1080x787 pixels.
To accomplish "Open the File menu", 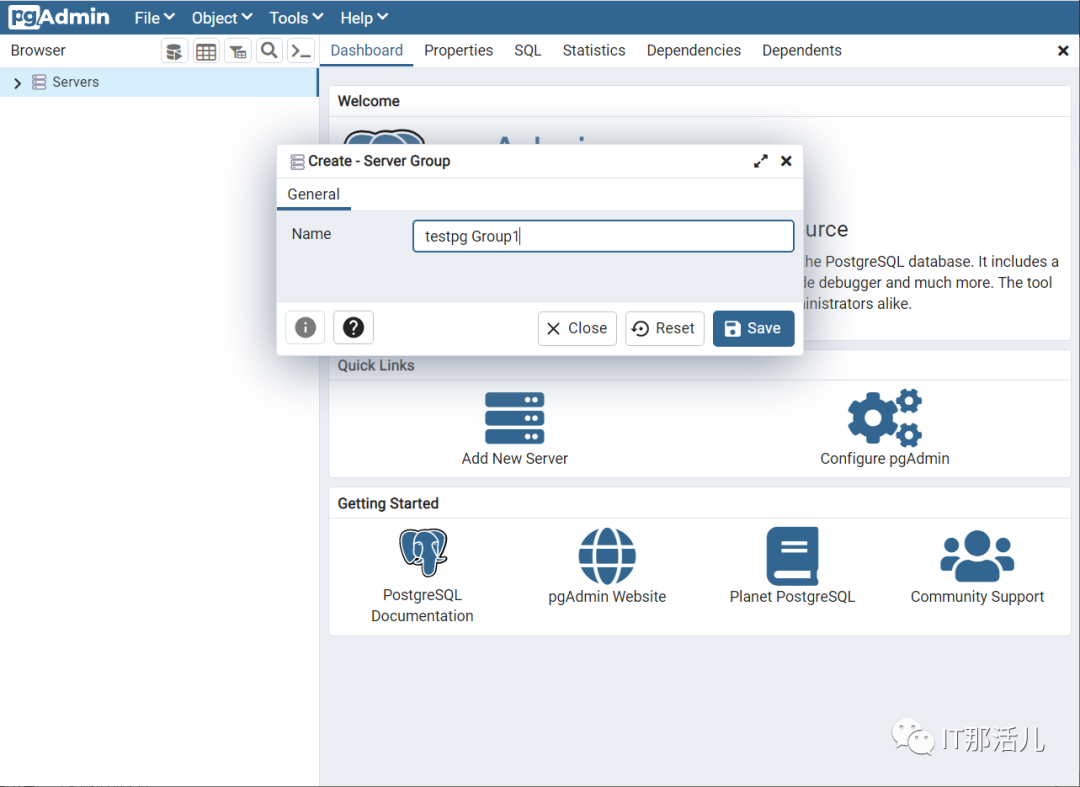I will tap(154, 18).
